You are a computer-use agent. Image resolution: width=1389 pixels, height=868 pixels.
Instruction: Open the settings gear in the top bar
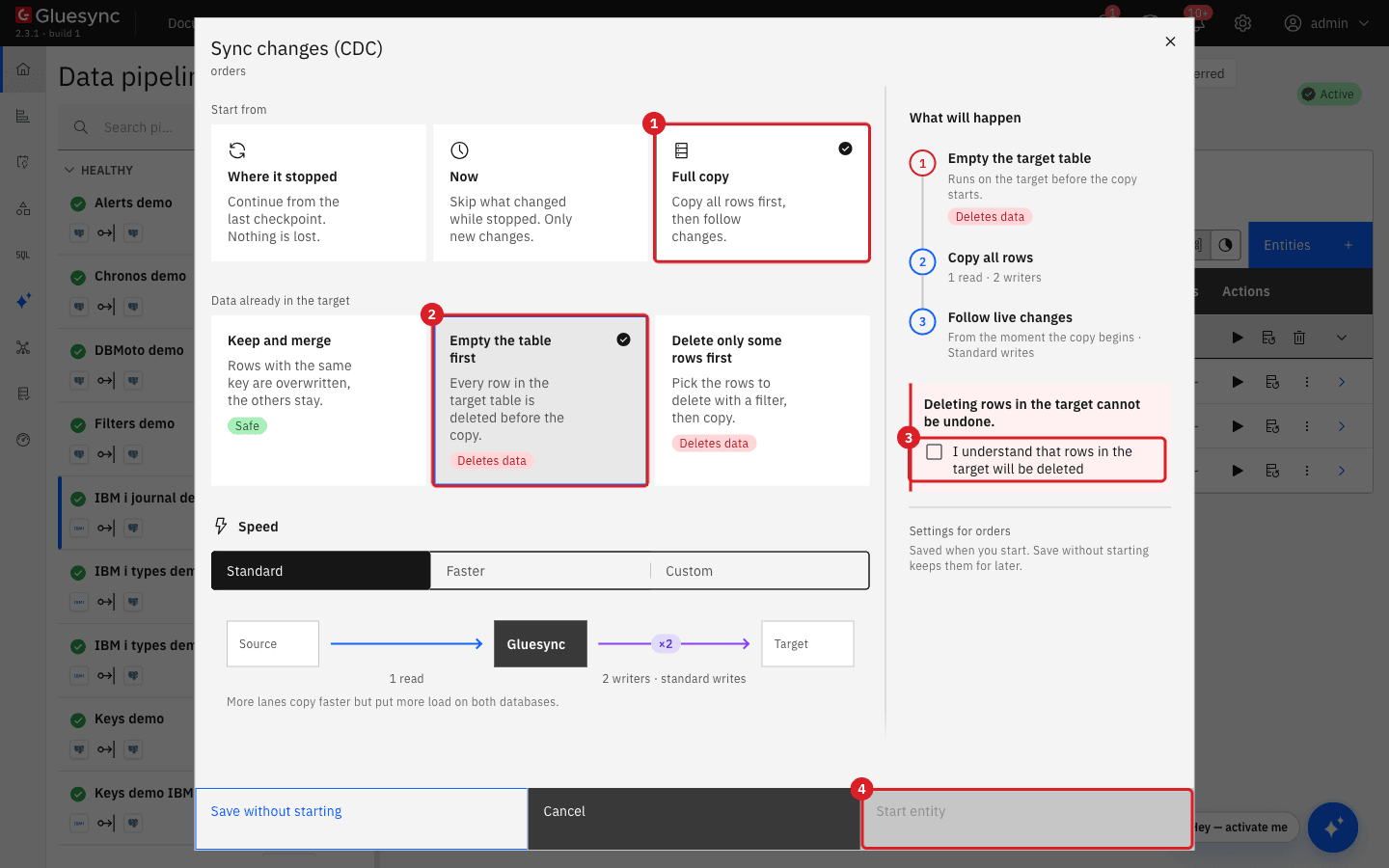[1243, 23]
